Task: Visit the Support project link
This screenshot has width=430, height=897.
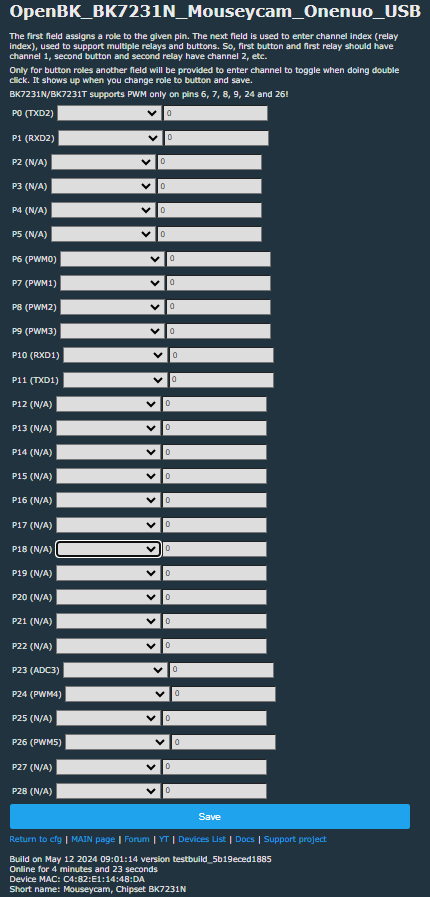Action: pyautogui.click(x=295, y=839)
